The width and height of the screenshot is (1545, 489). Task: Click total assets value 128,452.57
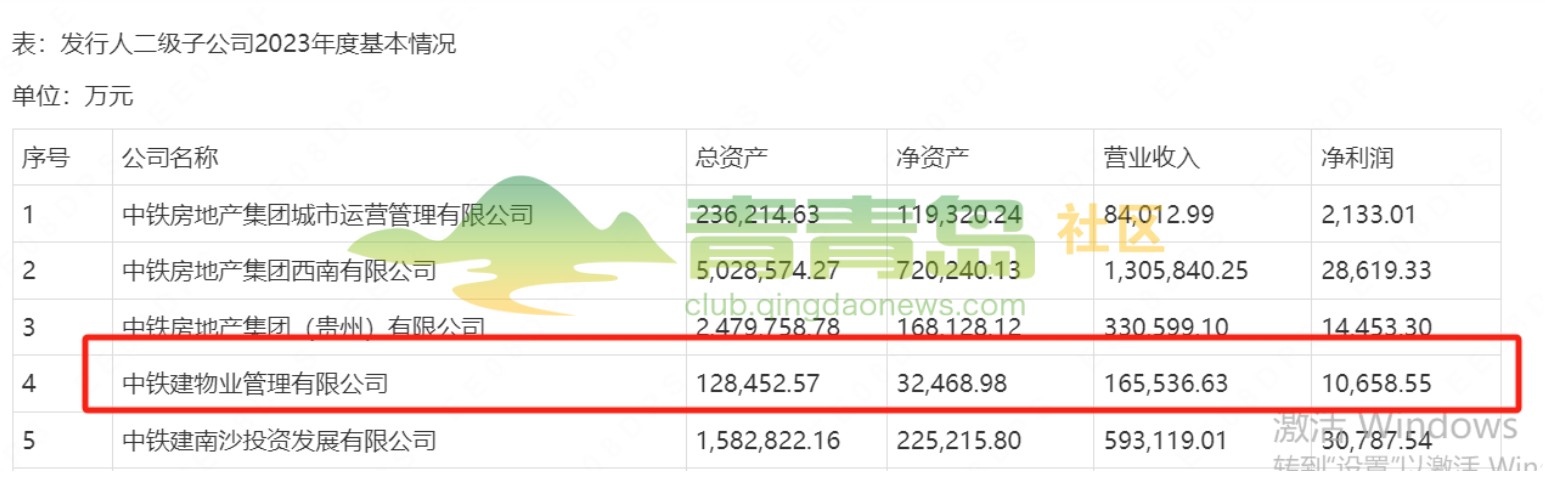tap(758, 383)
